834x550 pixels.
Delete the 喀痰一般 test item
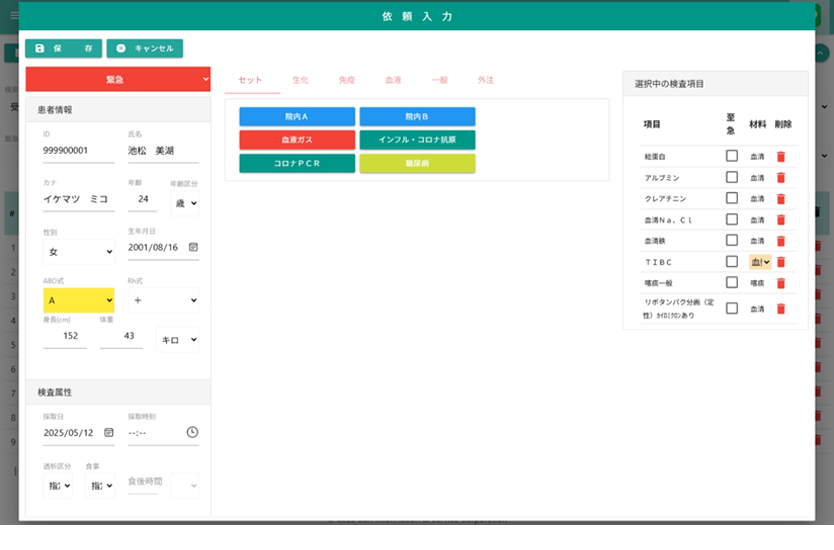click(781, 283)
